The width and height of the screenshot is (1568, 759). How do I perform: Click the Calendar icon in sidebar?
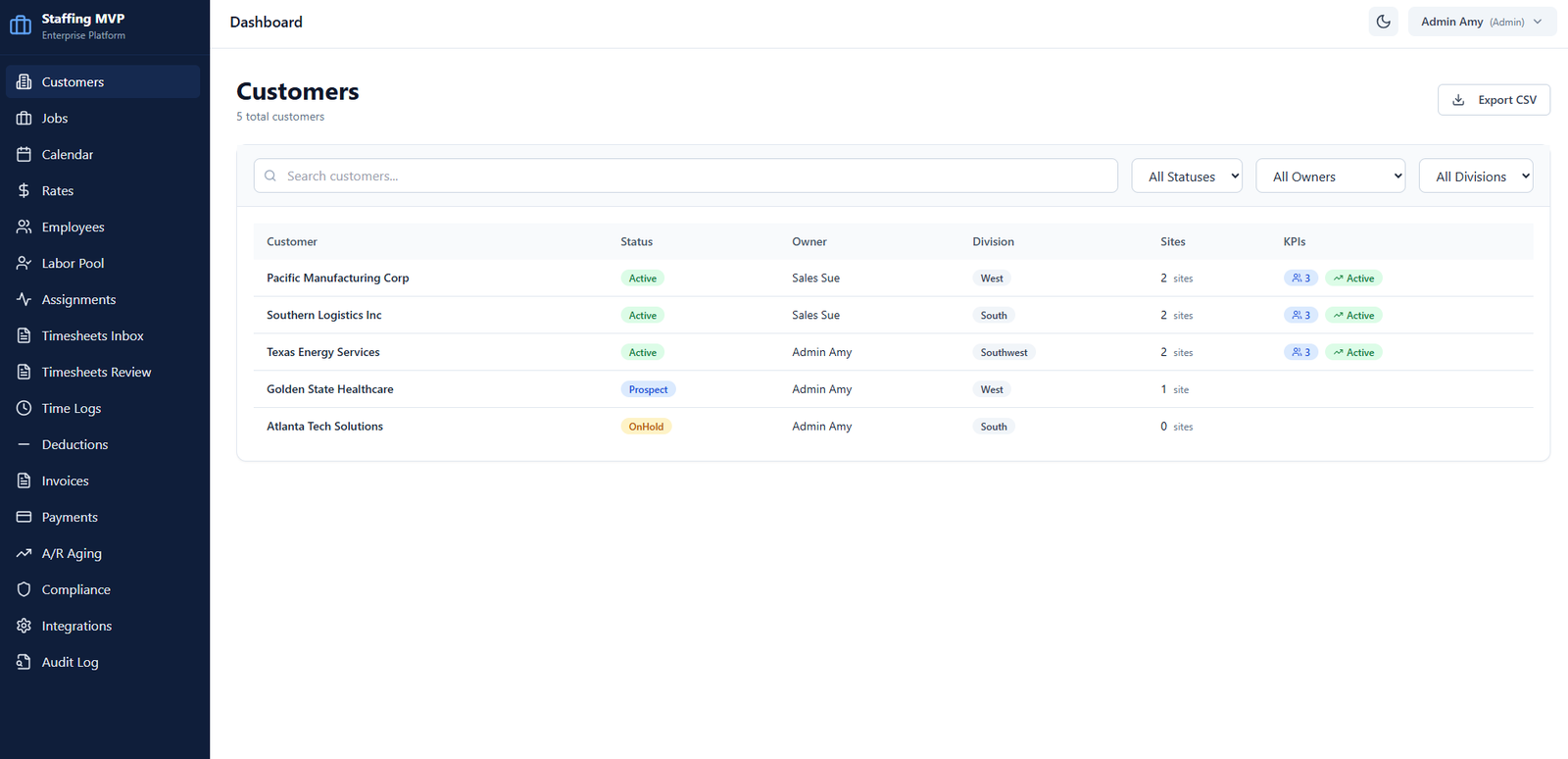tap(24, 154)
